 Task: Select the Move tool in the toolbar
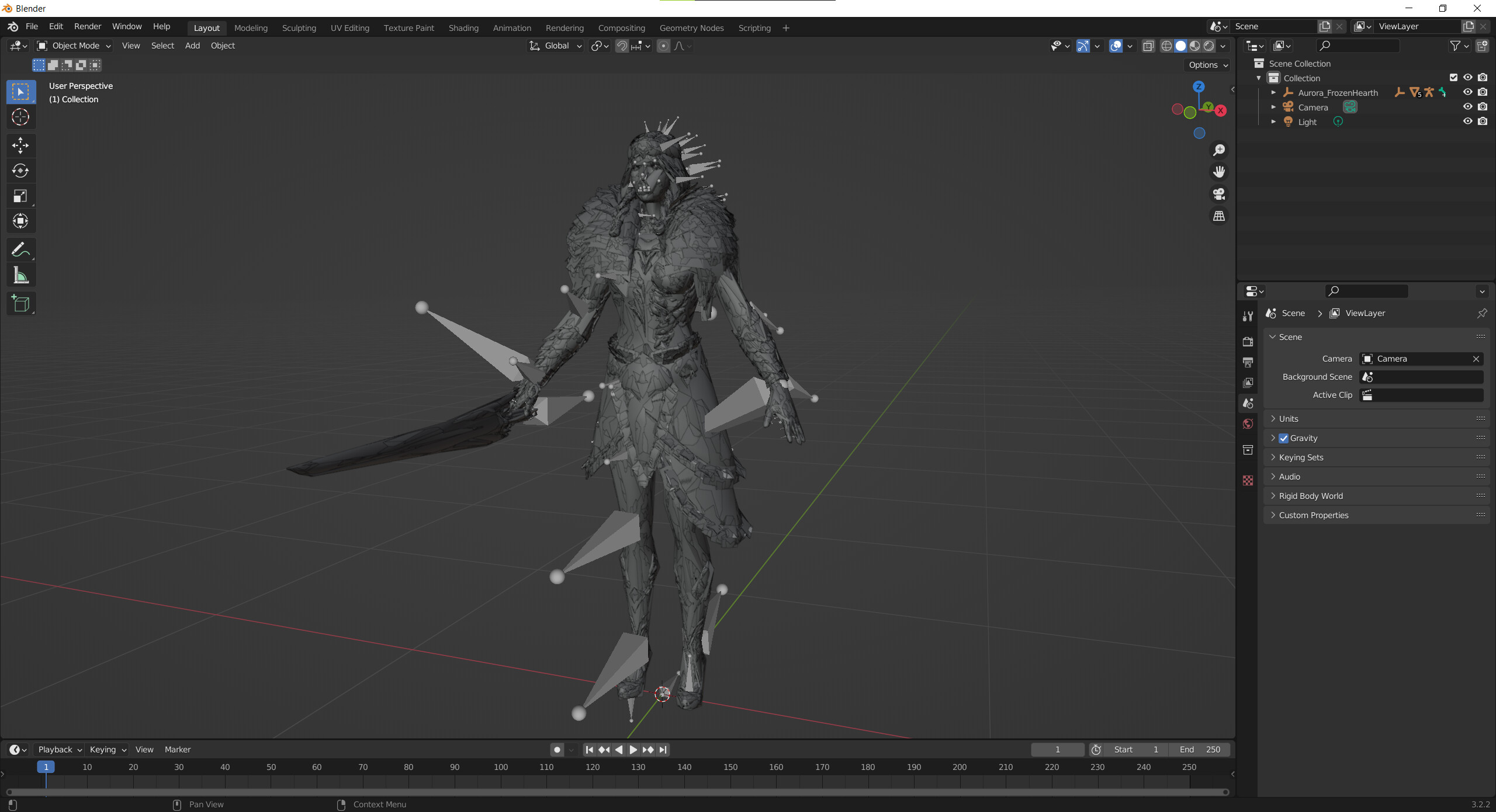coord(20,145)
